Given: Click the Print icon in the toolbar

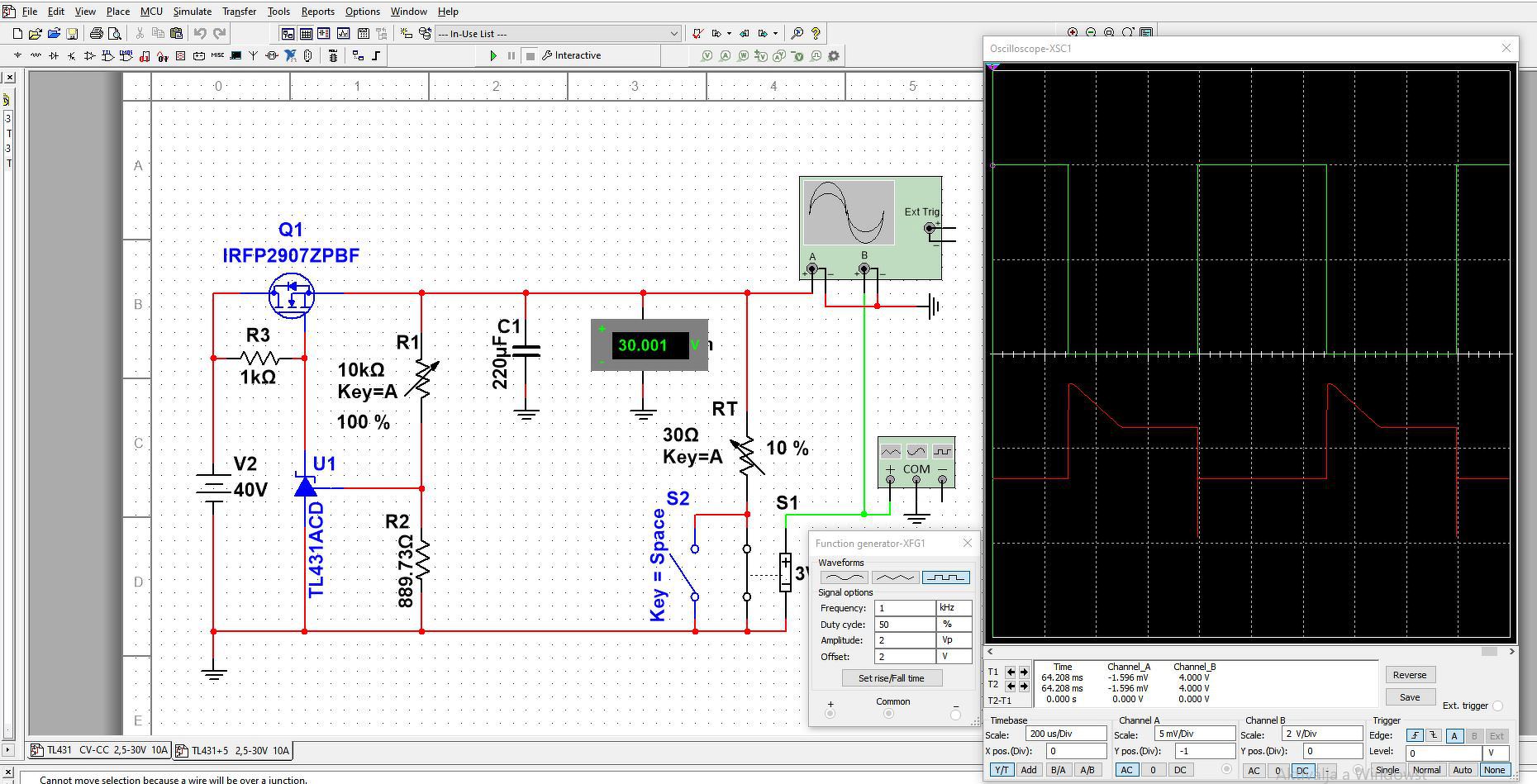Looking at the screenshot, I should (97, 34).
